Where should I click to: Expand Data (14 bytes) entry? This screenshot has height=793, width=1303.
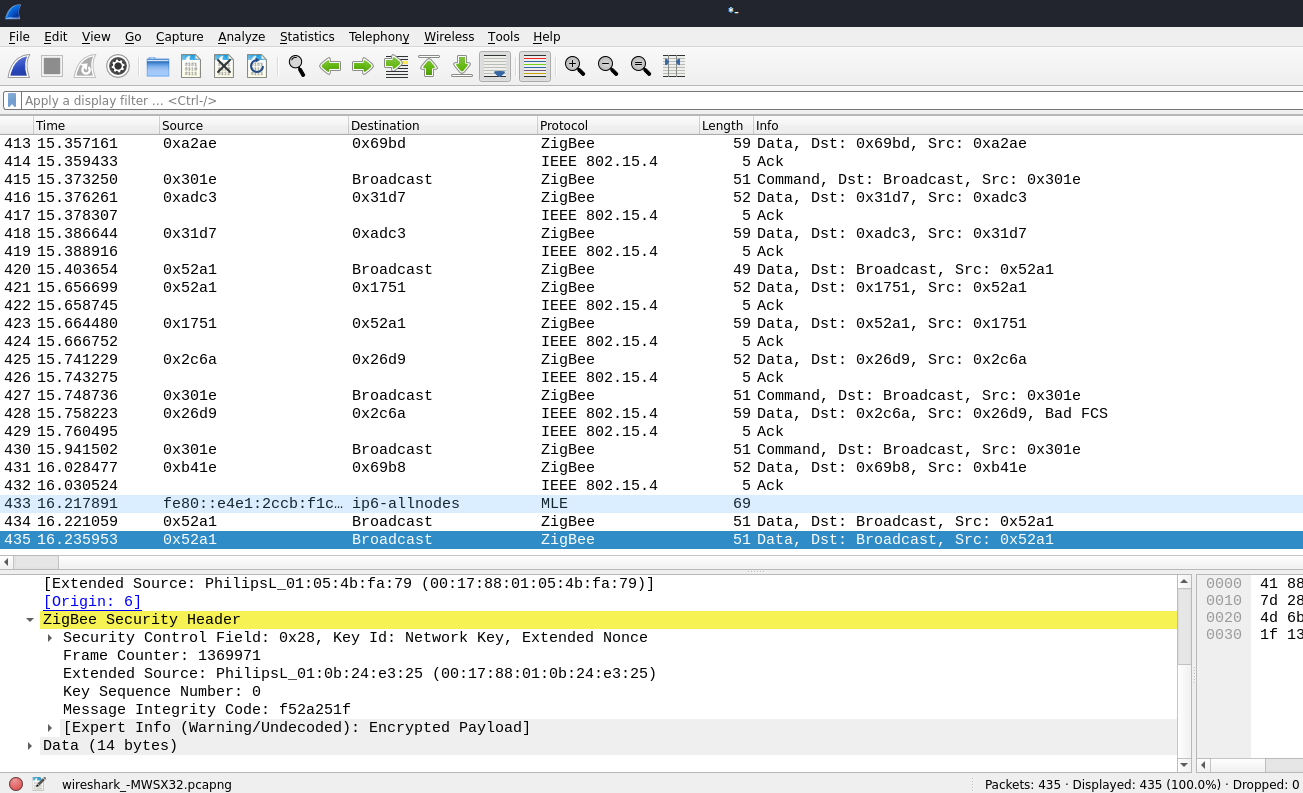pyautogui.click(x=30, y=746)
